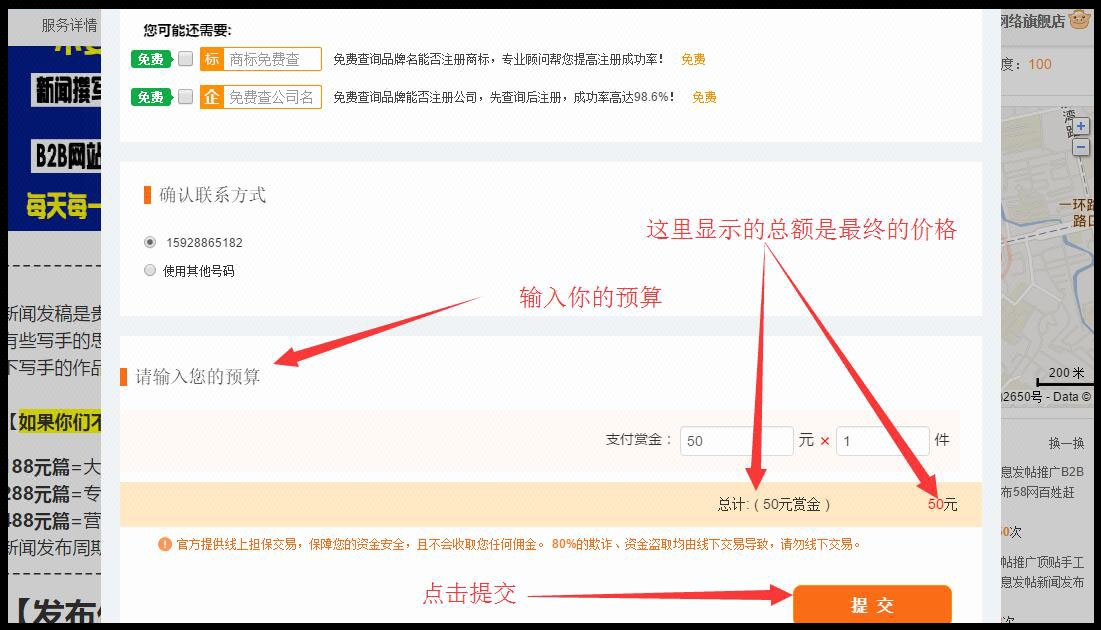The height and width of the screenshot is (630, 1101).
Task: Click the map zoom out minus button
Action: (x=1081, y=147)
